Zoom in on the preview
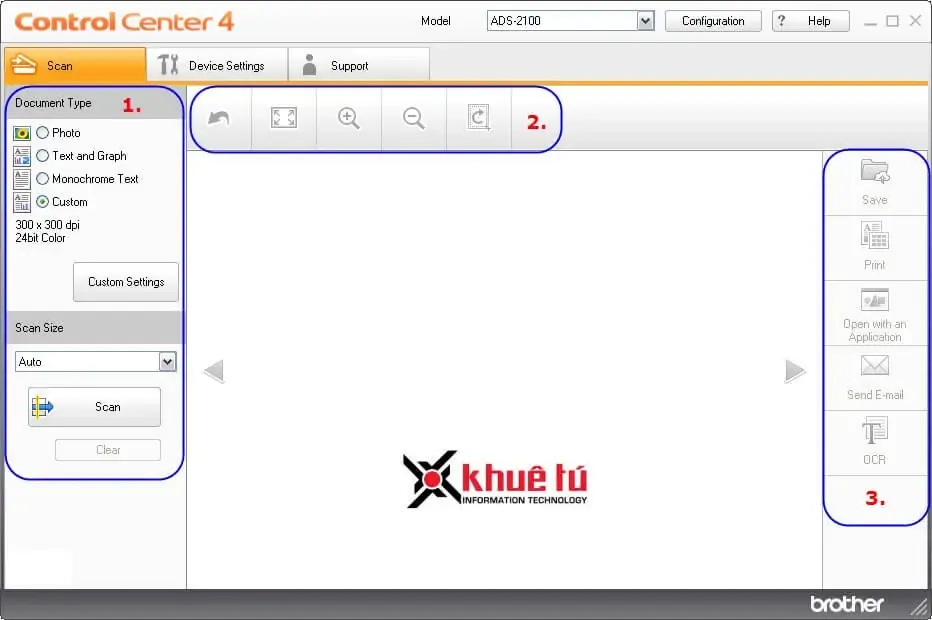The width and height of the screenshot is (932, 620). [348, 117]
